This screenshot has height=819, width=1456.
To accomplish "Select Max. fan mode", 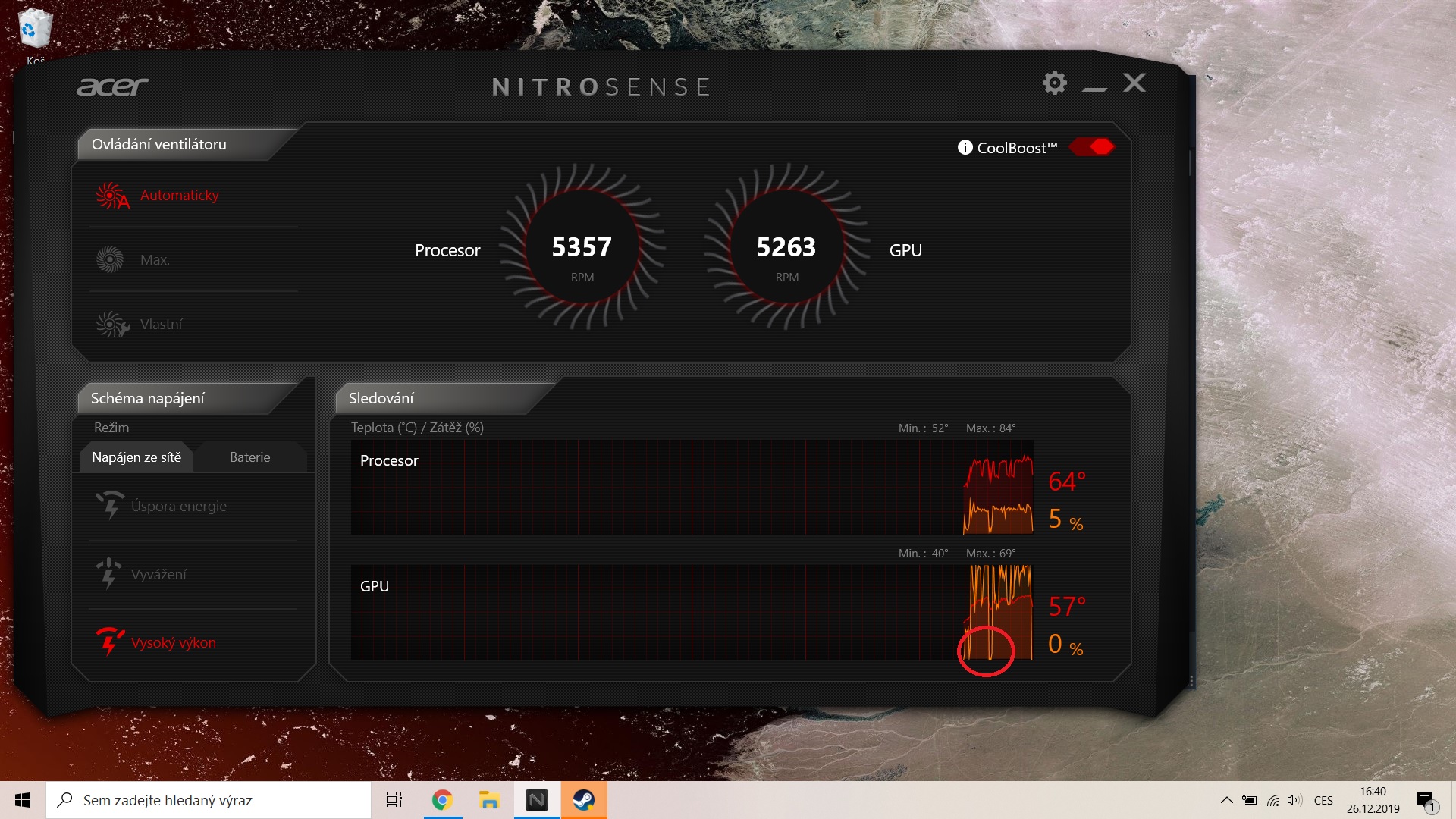I will click(x=155, y=259).
